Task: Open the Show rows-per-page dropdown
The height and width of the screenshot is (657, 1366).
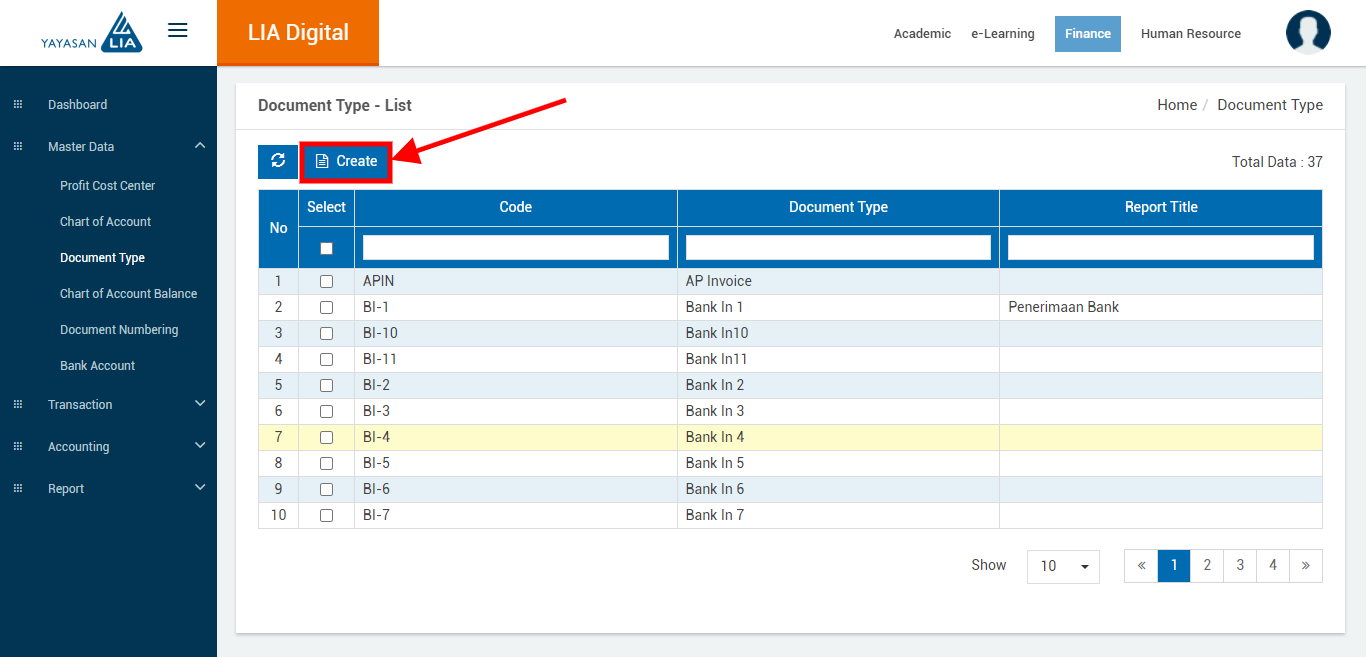Action: [1063, 566]
